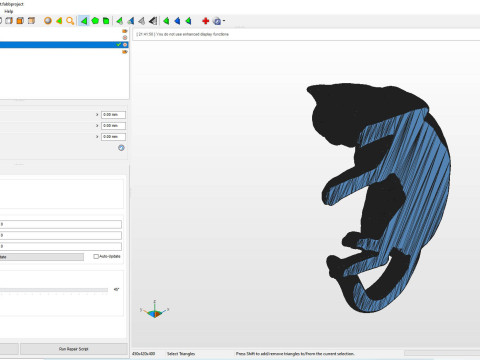Viewport: 480px width, 360px height.
Task: Enable the Auto-Update checkbox
Action: pos(96,256)
